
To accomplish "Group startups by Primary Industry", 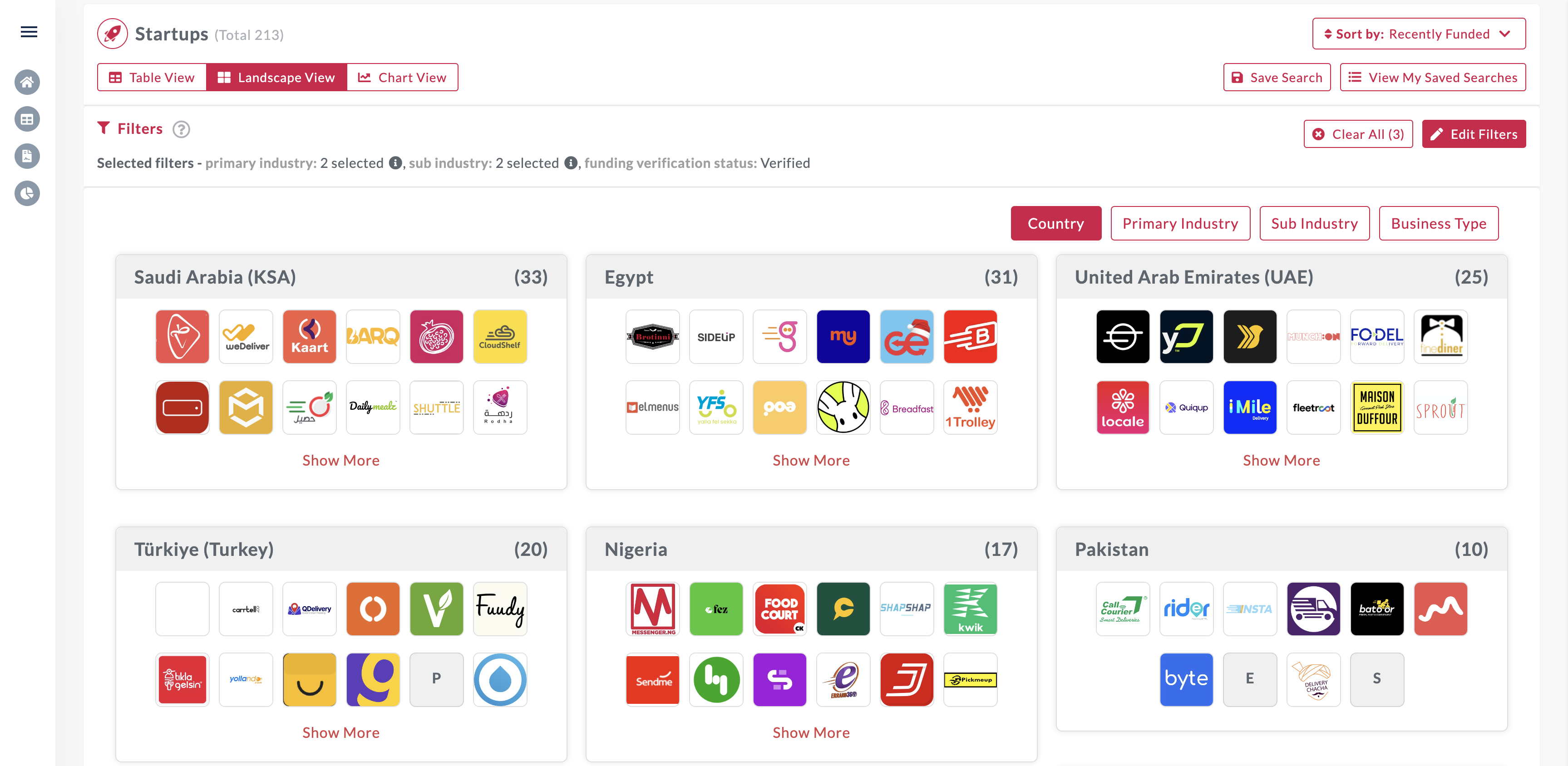I will coord(1180,223).
